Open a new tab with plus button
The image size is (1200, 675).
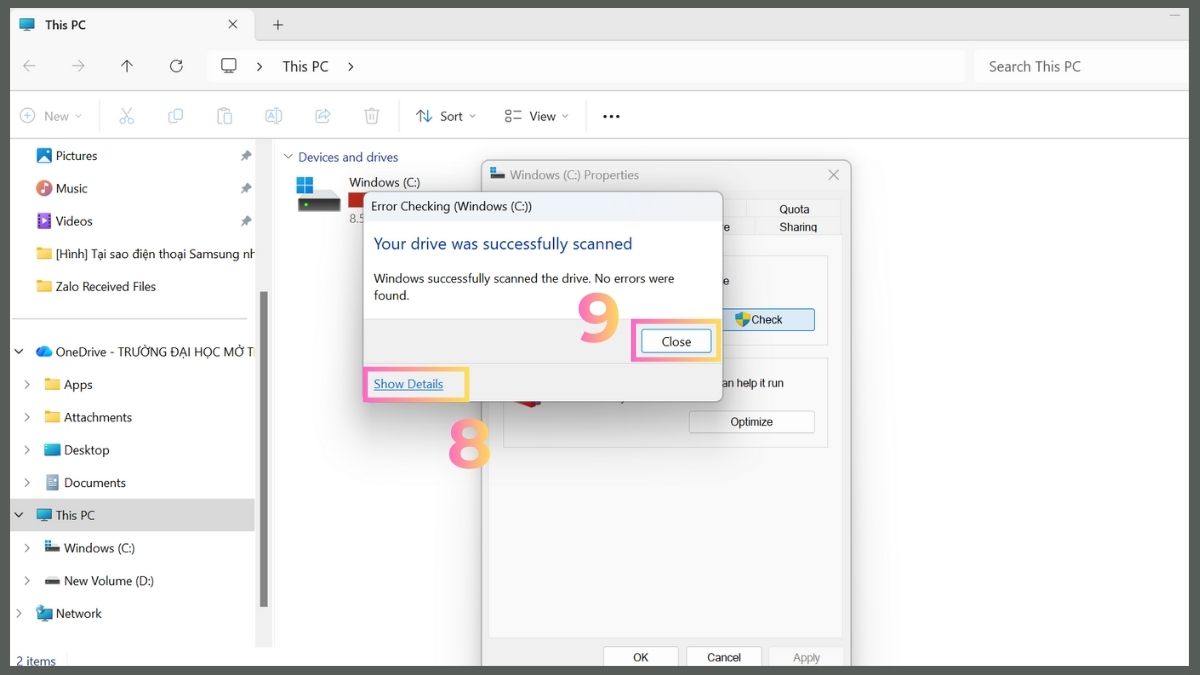[x=278, y=25]
